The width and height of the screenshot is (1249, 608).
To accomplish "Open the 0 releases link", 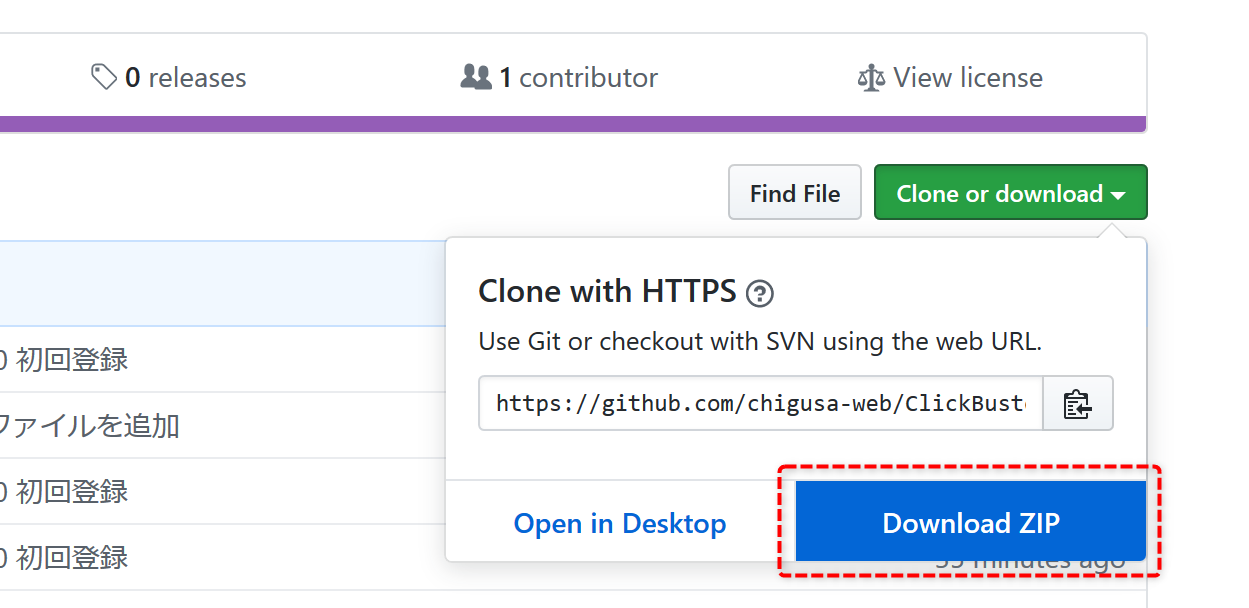I will point(169,78).
